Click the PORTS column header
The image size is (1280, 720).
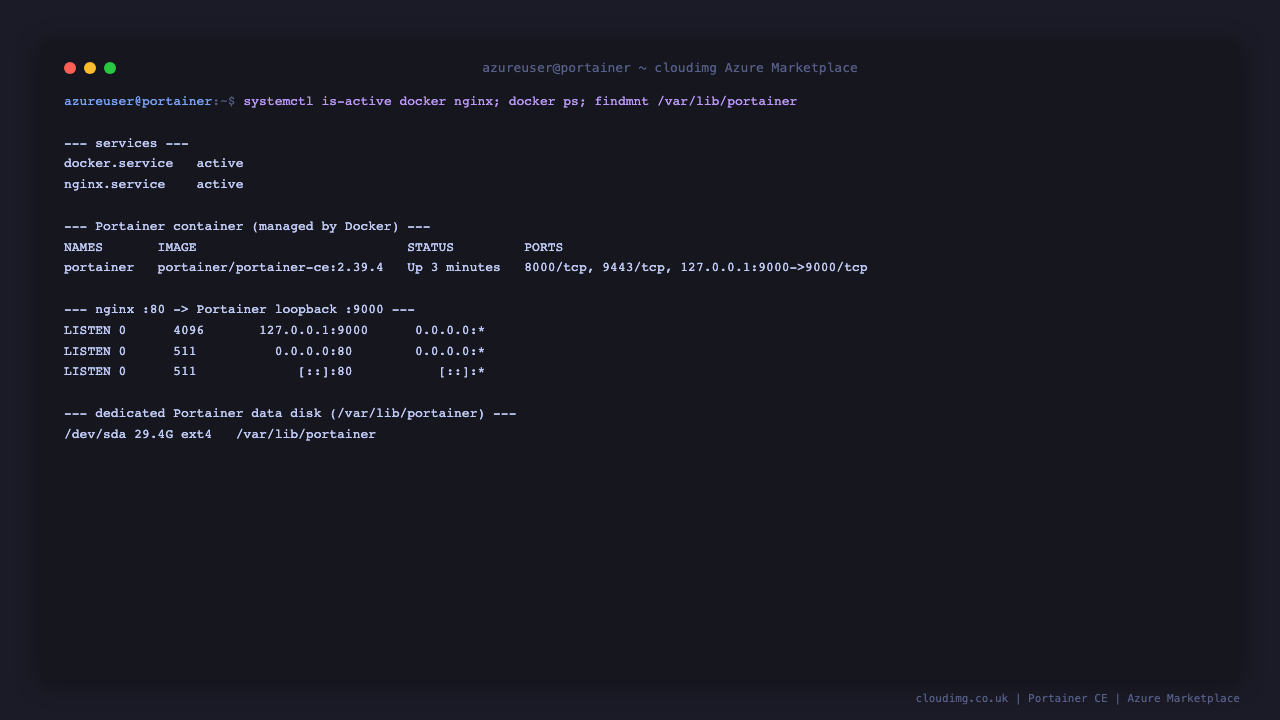pos(544,248)
